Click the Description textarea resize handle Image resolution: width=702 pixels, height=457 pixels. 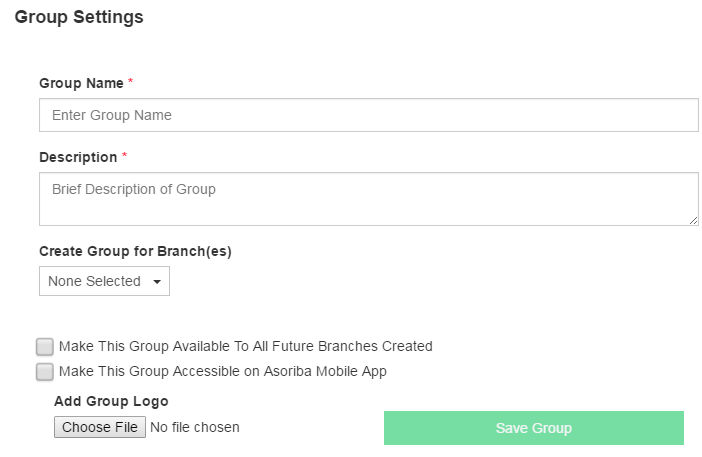[x=693, y=221]
